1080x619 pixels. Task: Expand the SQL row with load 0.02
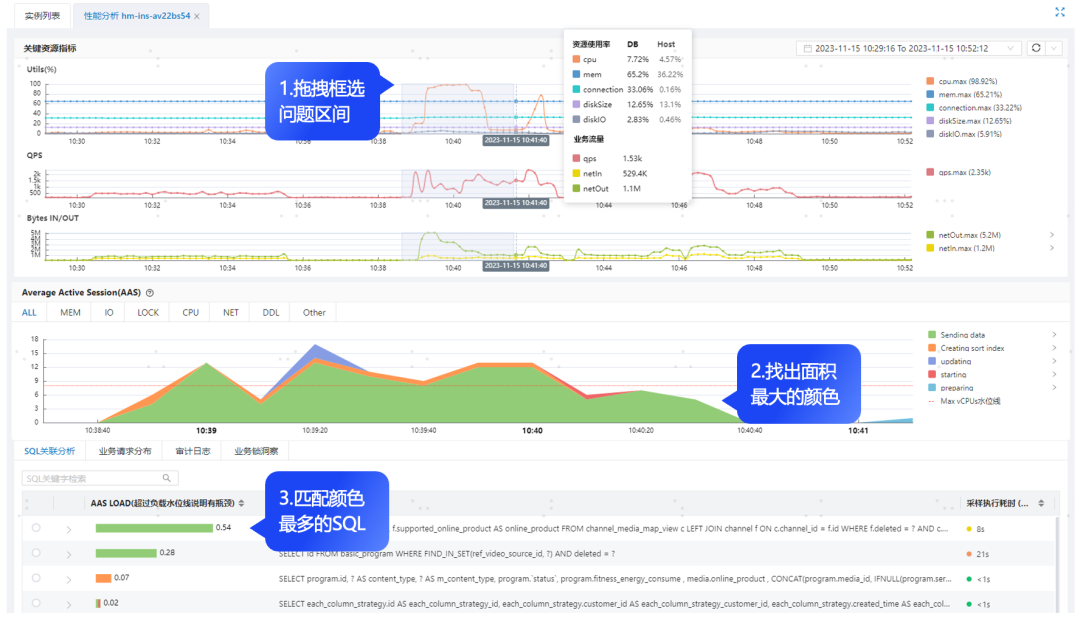coord(69,605)
